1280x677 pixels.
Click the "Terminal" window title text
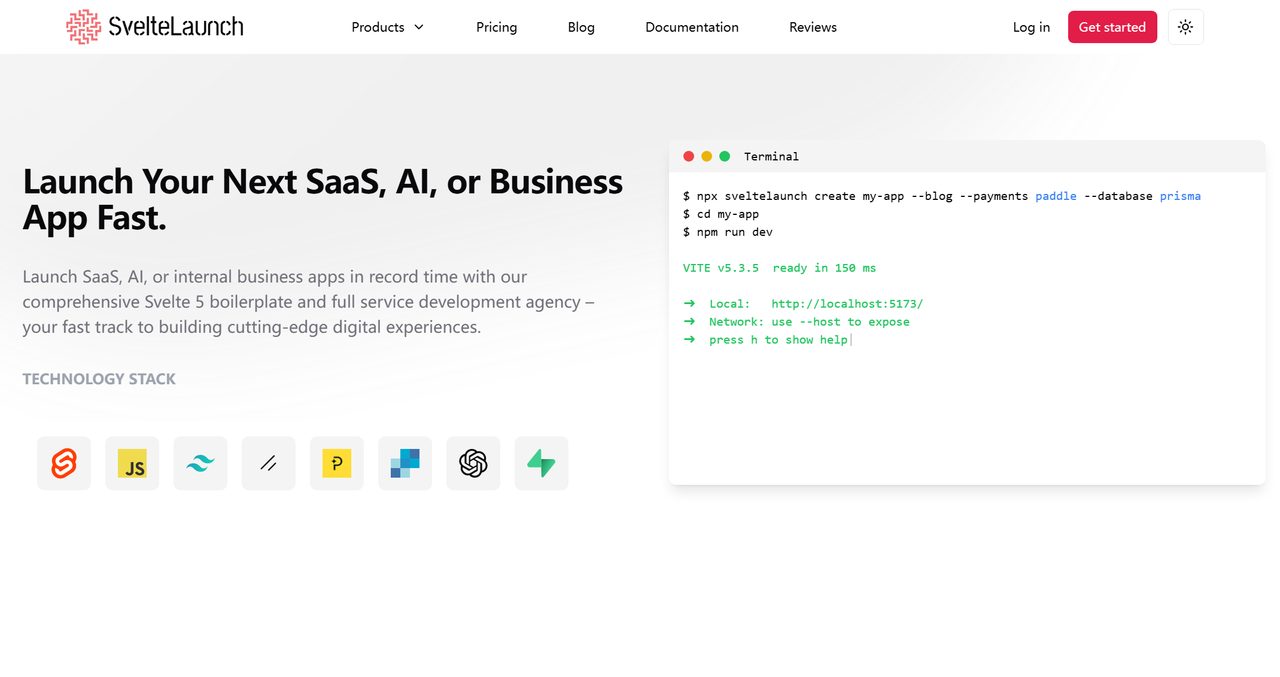771,156
